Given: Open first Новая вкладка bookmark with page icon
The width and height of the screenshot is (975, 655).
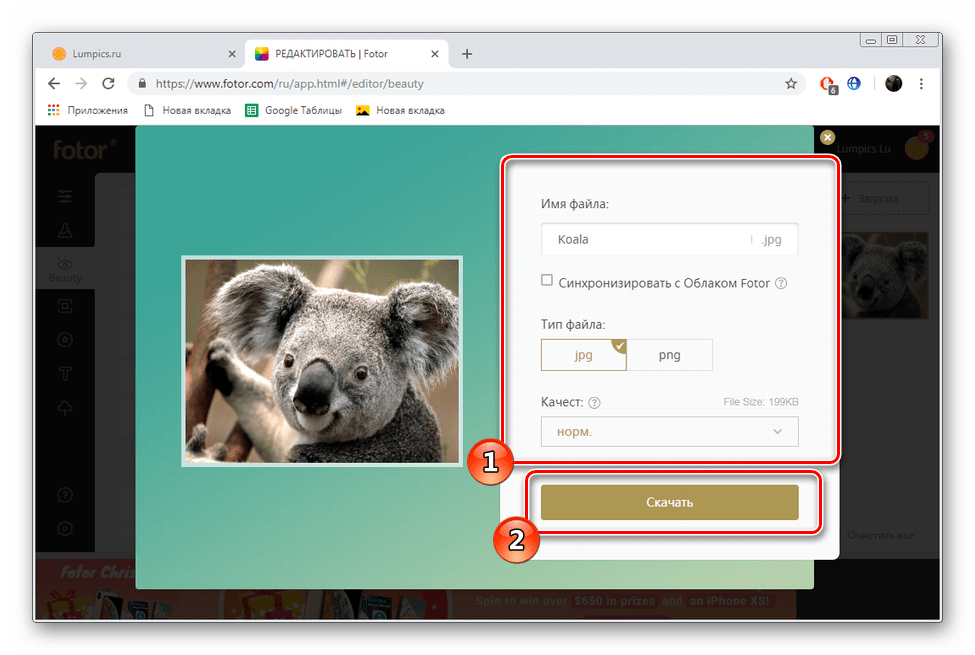Looking at the screenshot, I should 187,110.
